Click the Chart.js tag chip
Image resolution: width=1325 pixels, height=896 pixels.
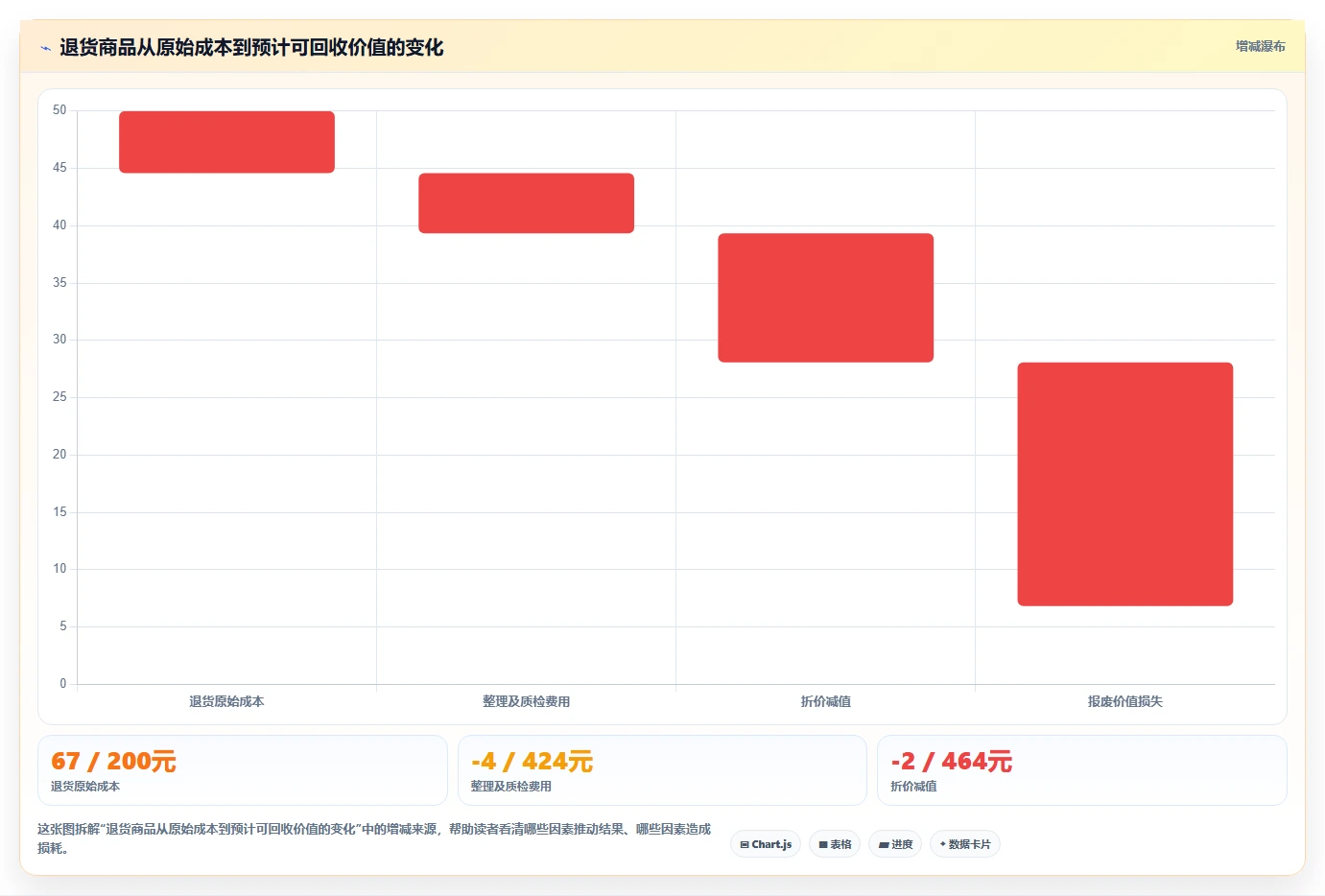tap(766, 844)
